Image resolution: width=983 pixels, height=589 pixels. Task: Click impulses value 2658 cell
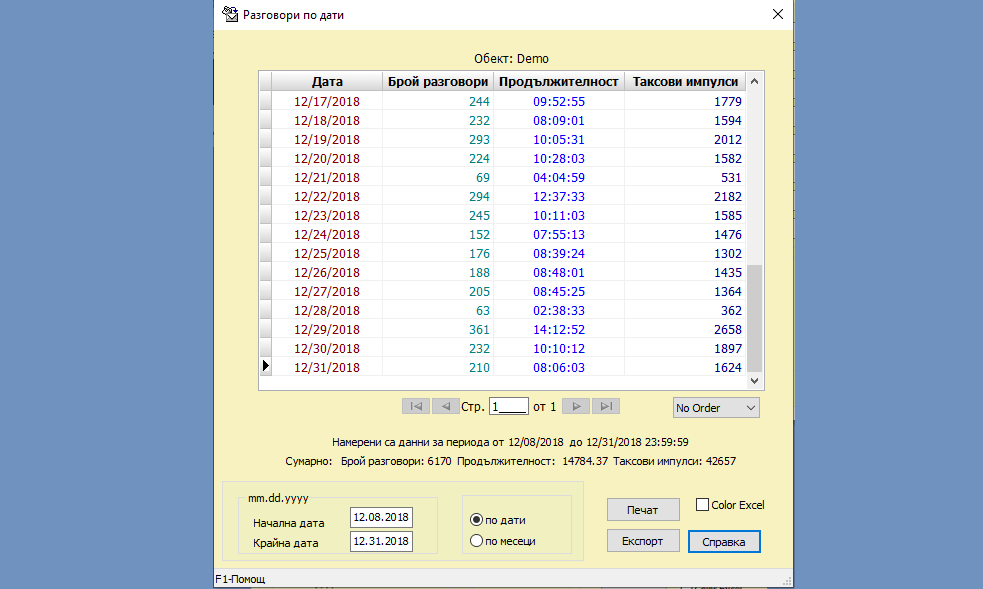coord(685,330)
